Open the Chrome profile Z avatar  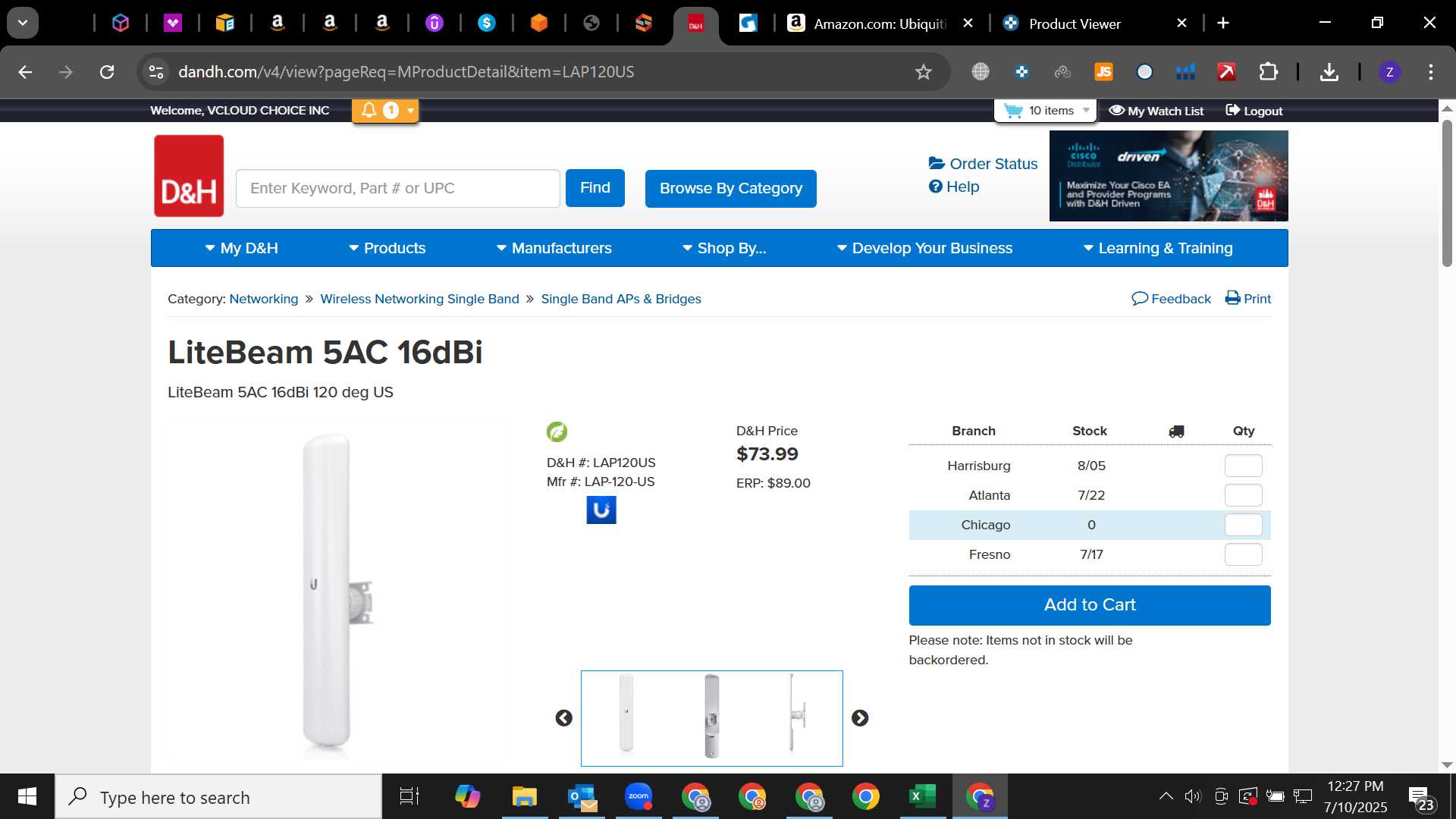1389,72
